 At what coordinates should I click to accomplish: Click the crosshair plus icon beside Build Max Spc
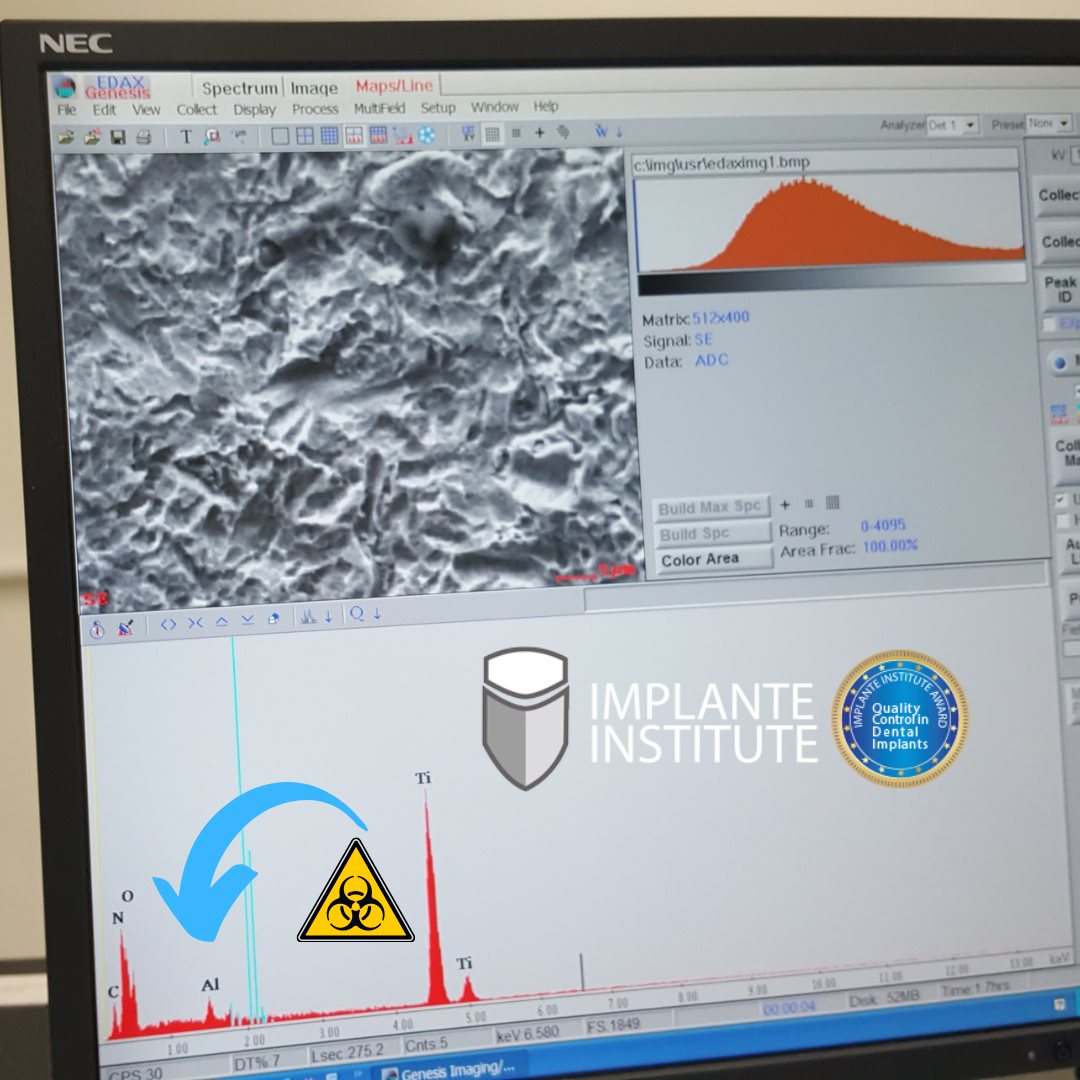coord(785,504)
